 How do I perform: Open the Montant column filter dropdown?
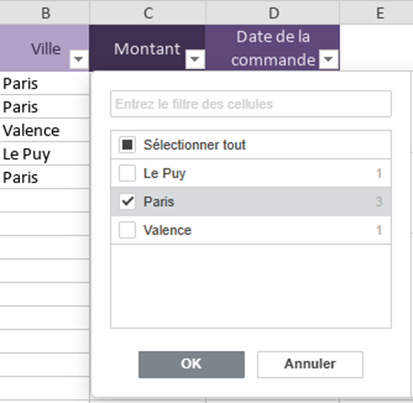tap(195, 59)
